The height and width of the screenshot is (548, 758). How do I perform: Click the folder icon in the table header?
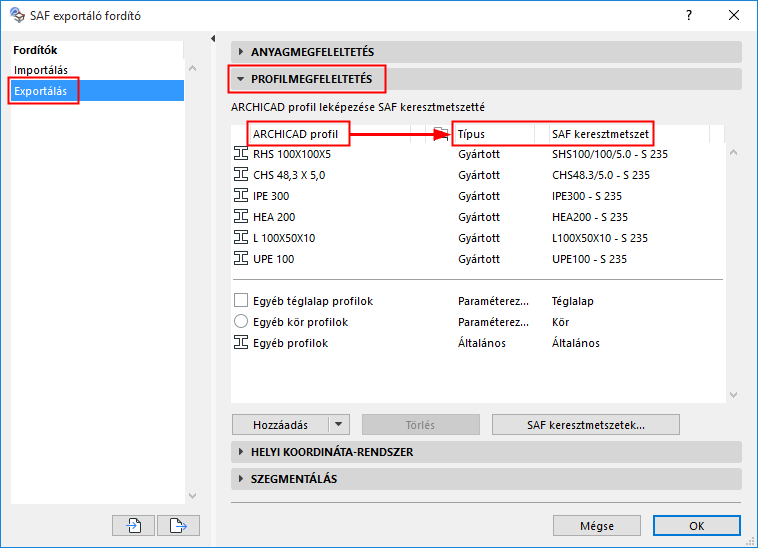pos(440,133)
